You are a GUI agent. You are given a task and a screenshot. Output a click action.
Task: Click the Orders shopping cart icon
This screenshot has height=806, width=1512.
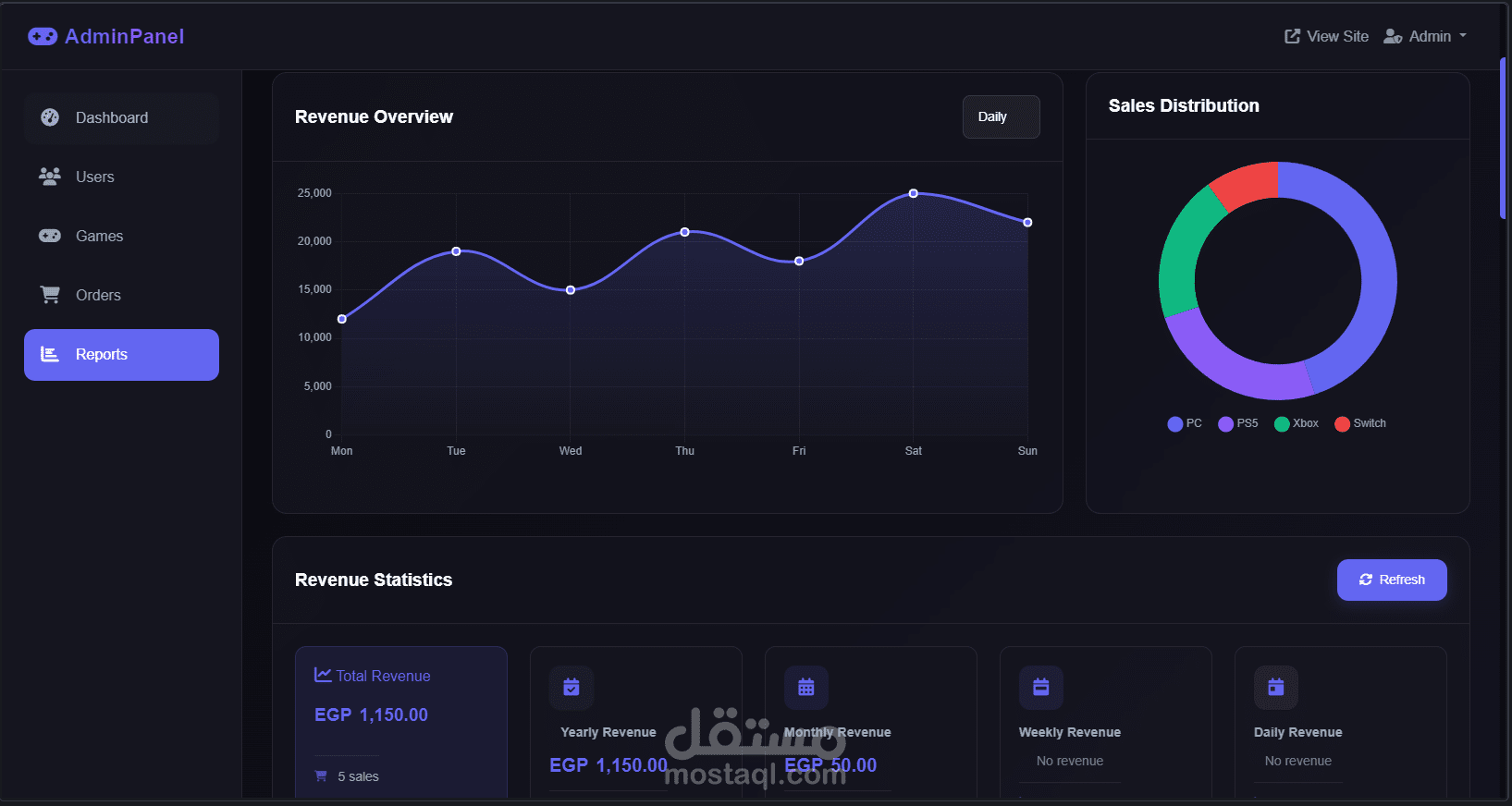tap(50, 295)
